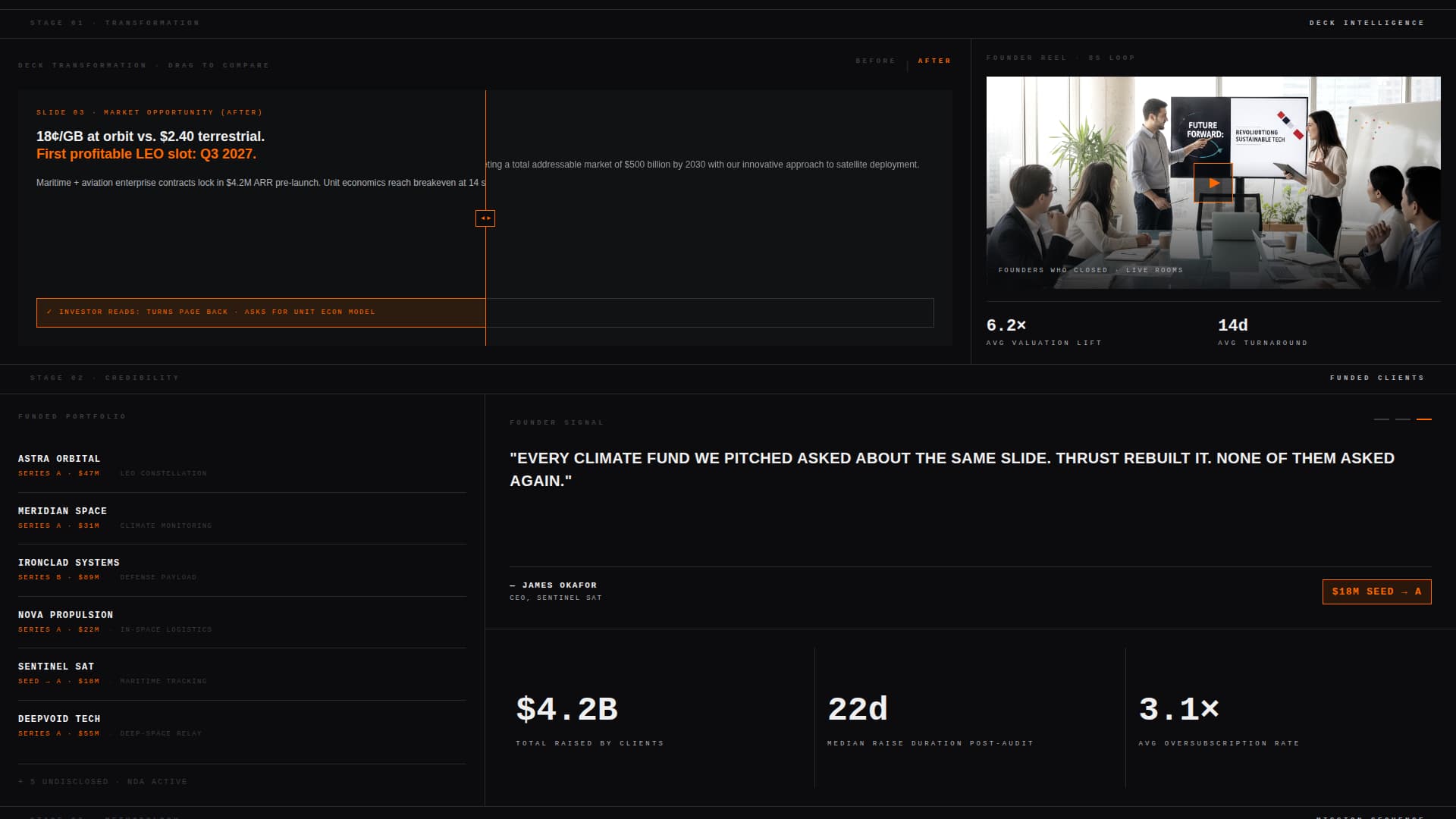The height and width of the screenshot is (819, 1456).
Task: Click 'First profitable LEO slot: Q3 2027' headline
Action: click(146, 154)
